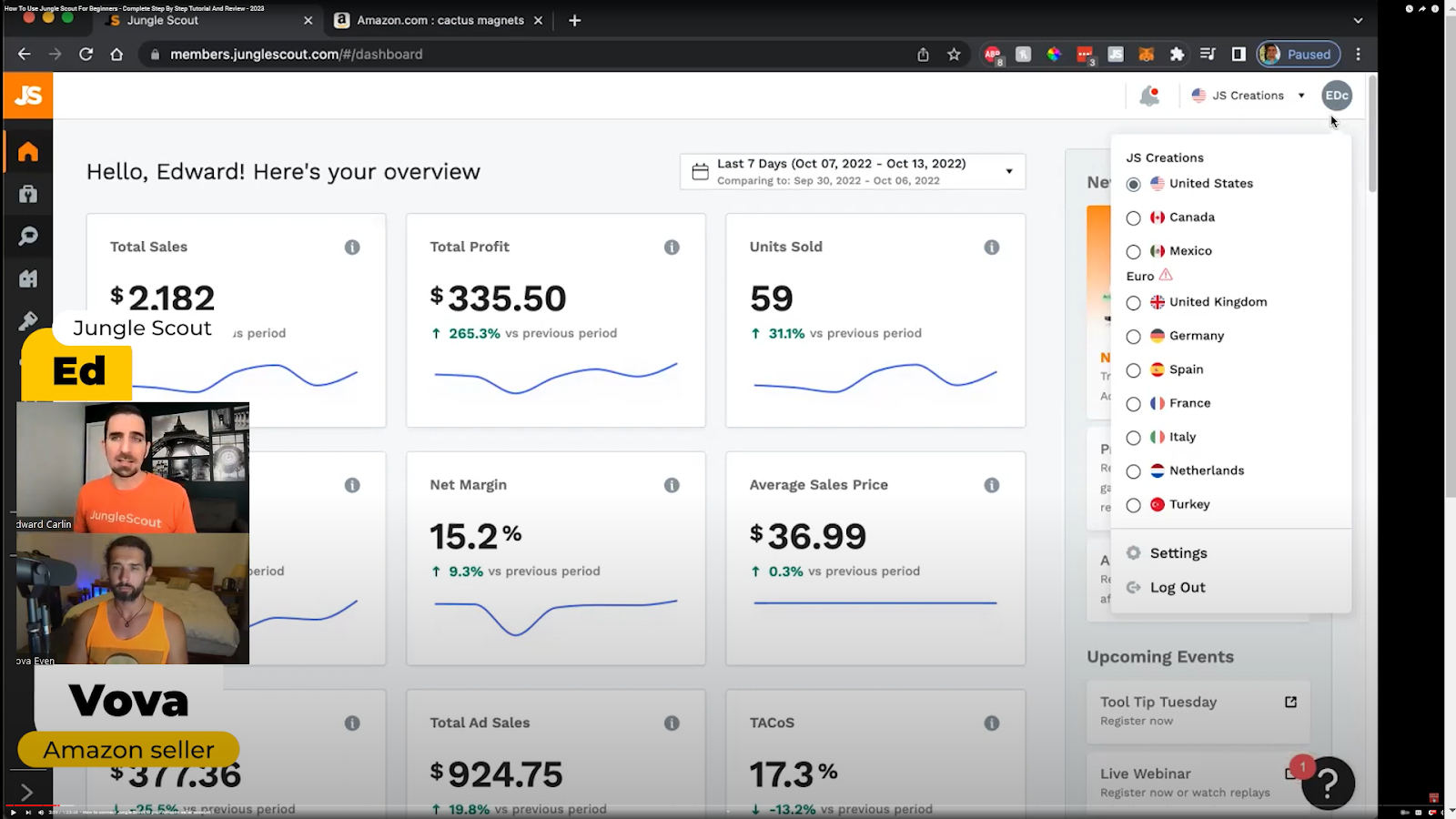Image resolution: width=1456 pixels, height=819 pixels.
Task: Expand the JS Creations account dropdown
Action: coord(1248,96)
